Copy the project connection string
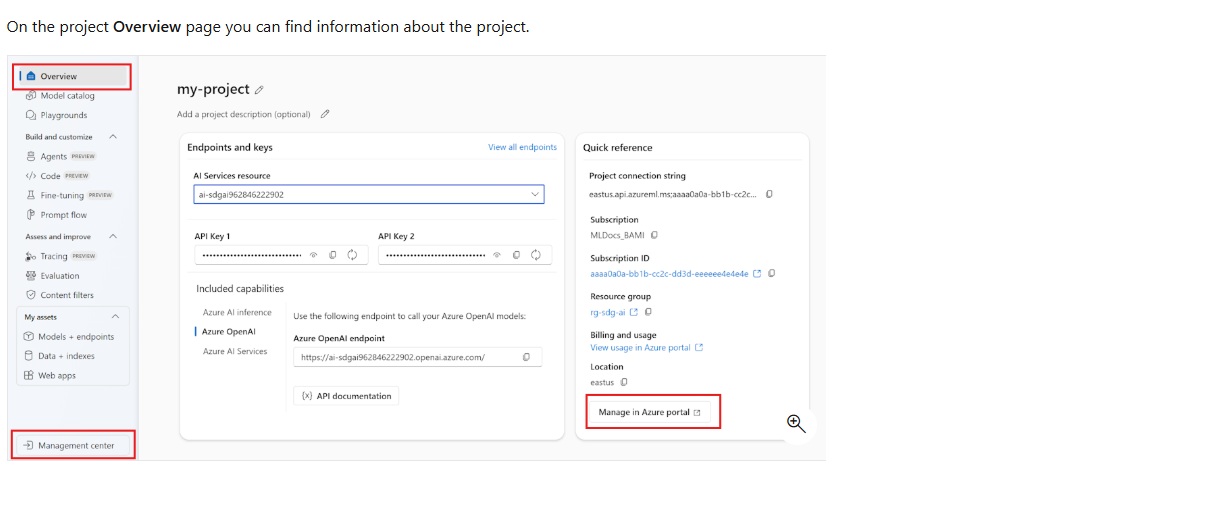This screenshot has height=516, width=1222. (x=769, y=194)
